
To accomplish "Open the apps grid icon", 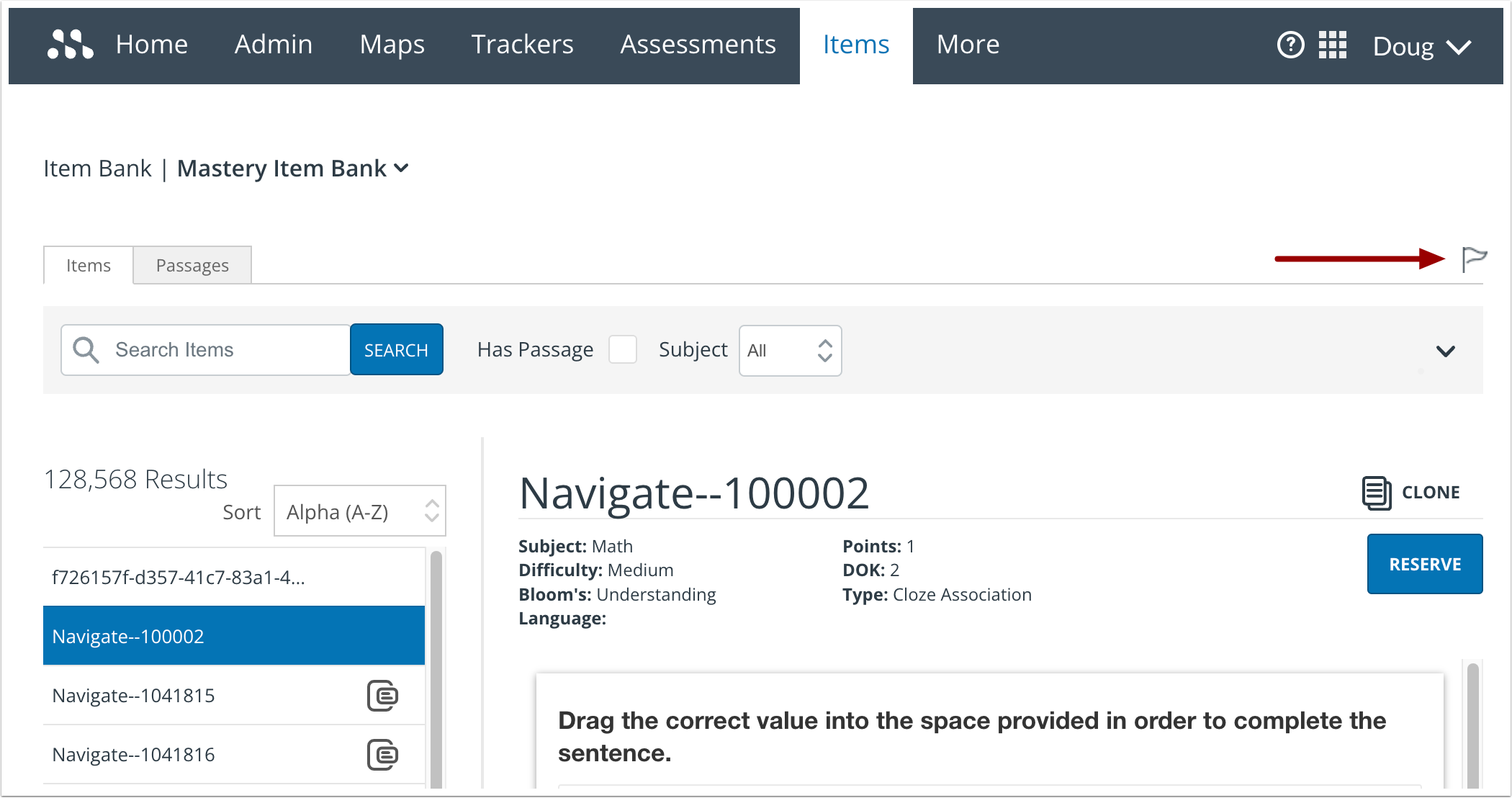I will tap(1333, 45).
